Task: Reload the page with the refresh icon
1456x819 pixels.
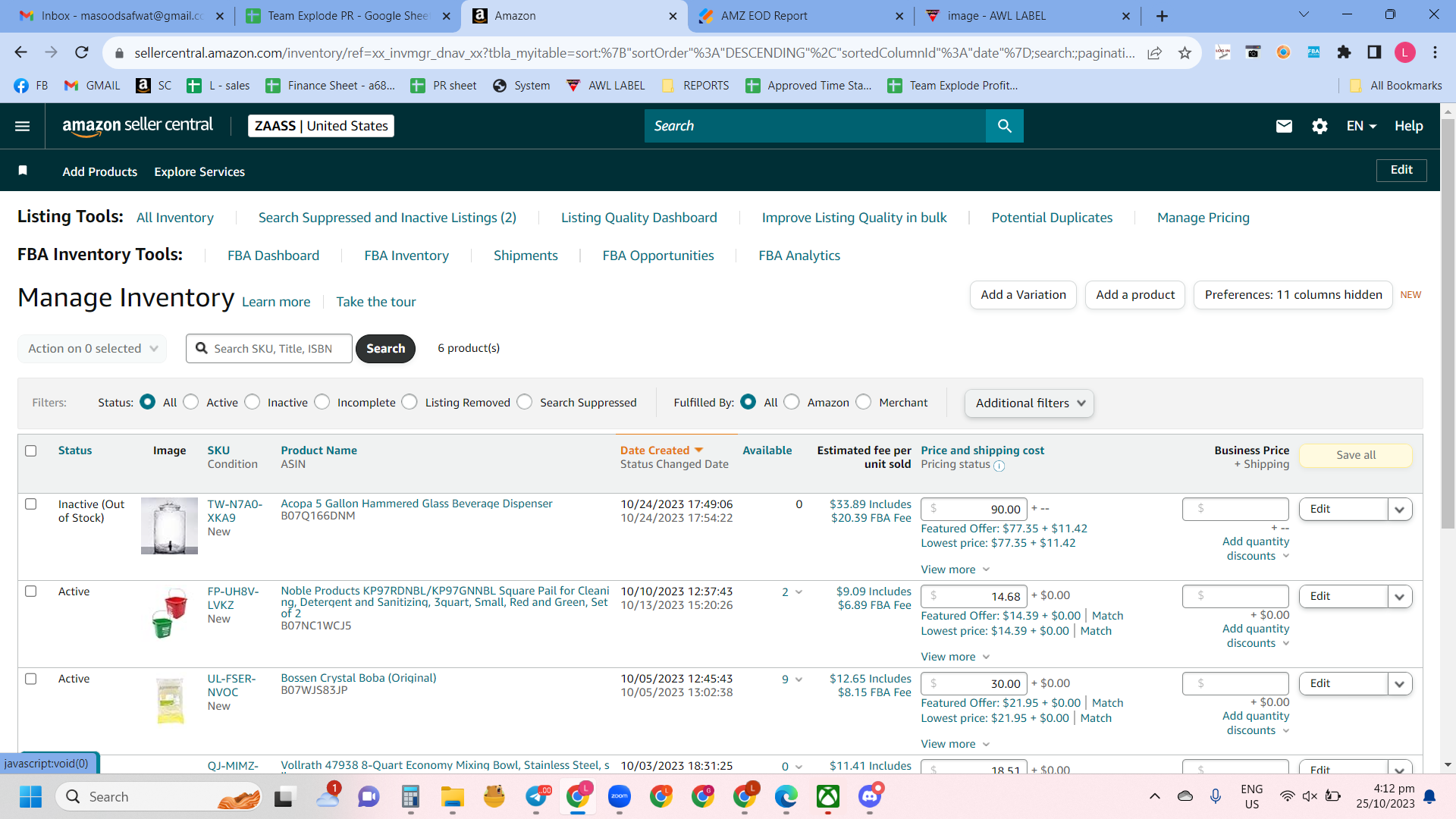Action: [82, 52]
